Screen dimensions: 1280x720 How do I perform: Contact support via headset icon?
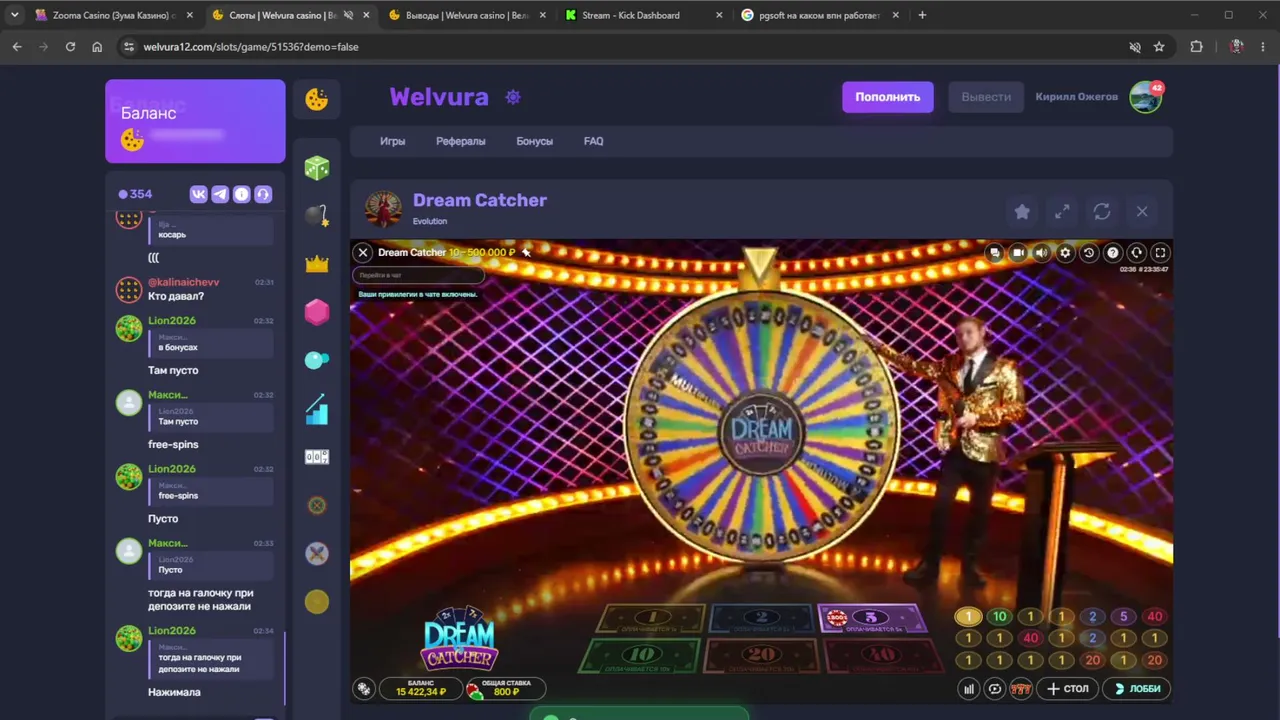click(x=263, y=194)
